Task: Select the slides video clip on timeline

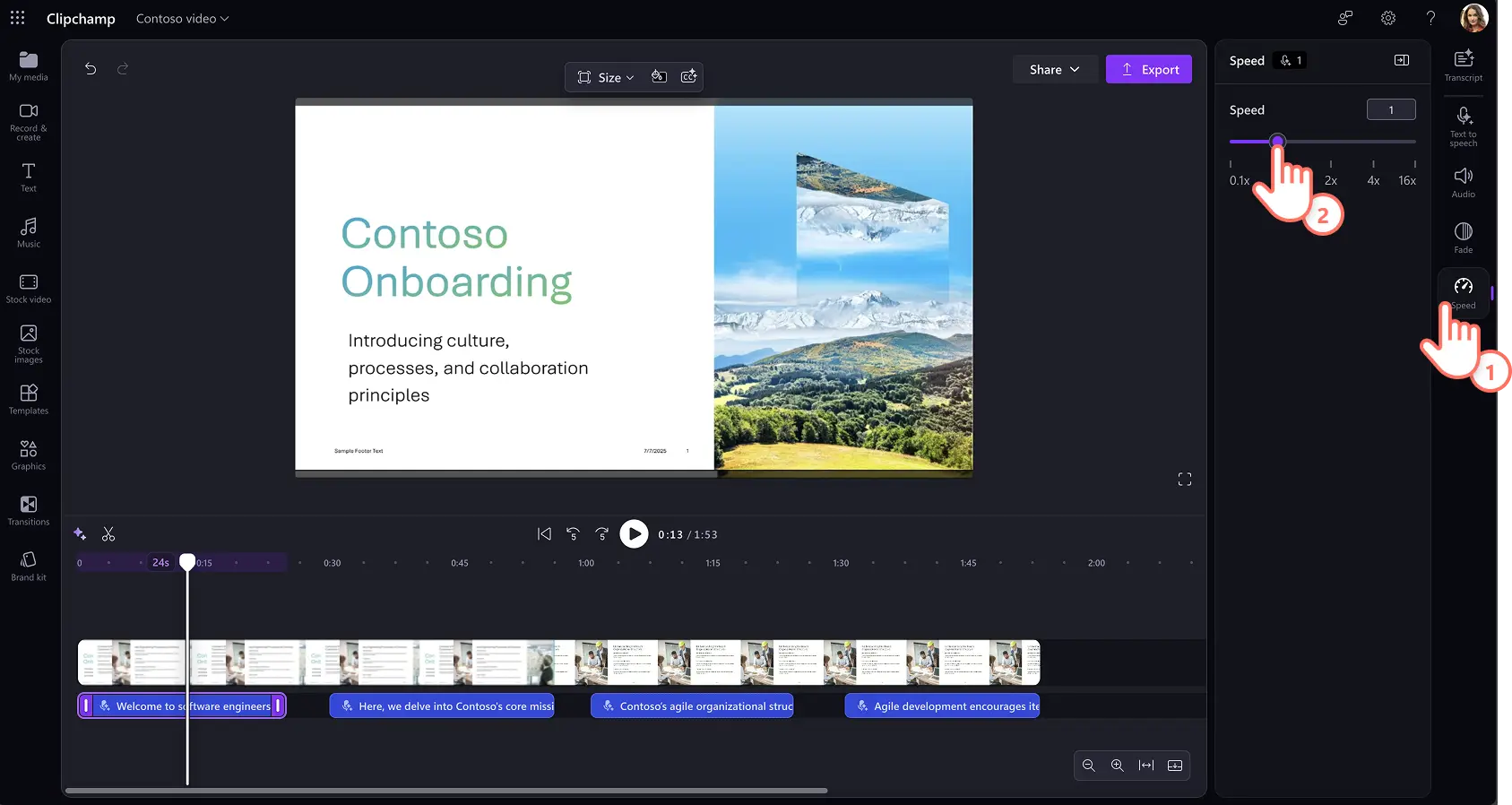Action: (558, 662)
